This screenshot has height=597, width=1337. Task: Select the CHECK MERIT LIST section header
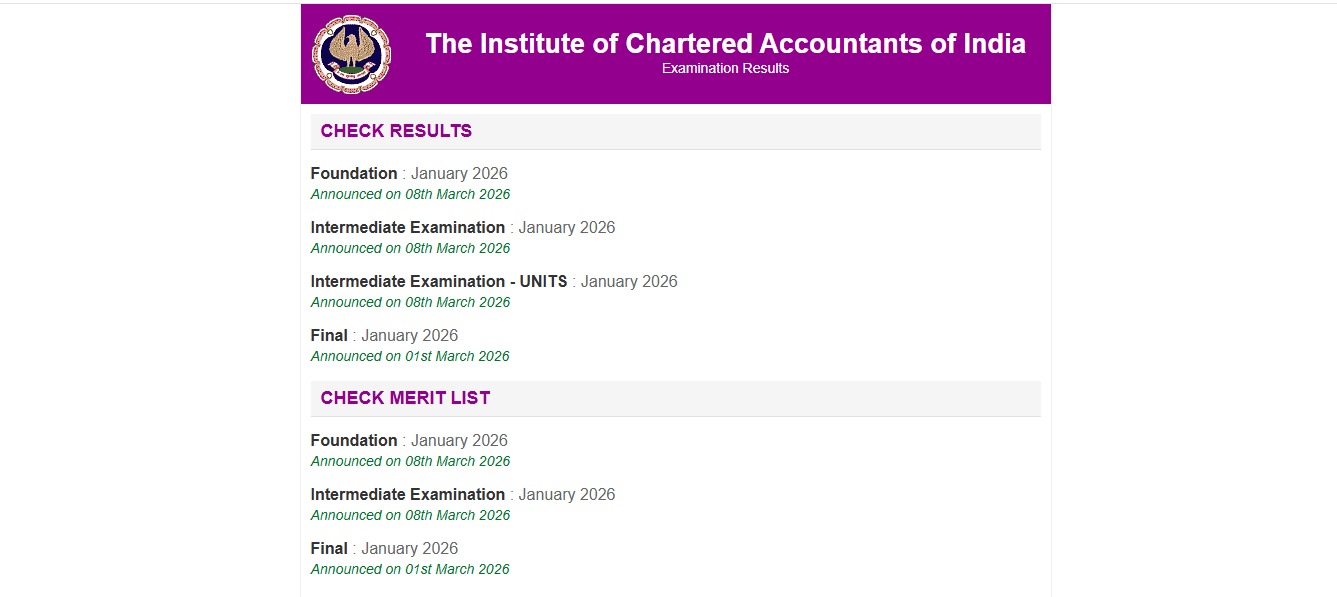pos(405,398)
